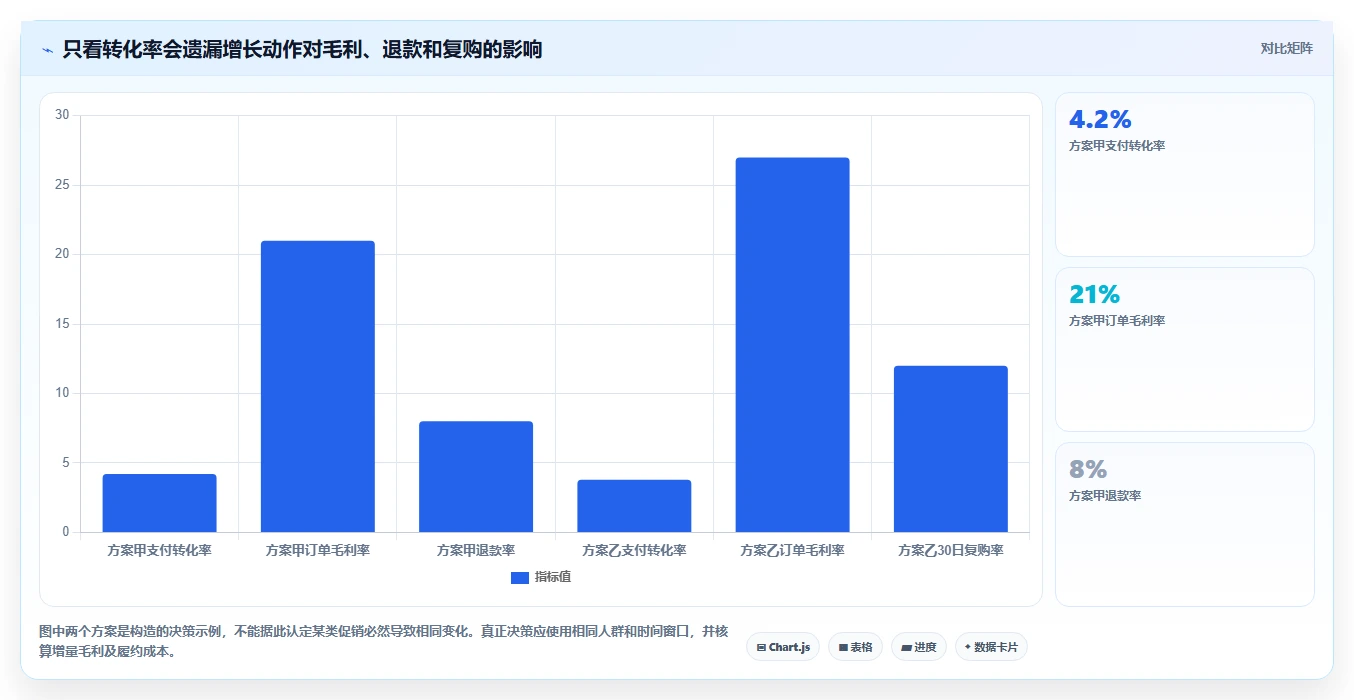Image resolution: width=1354 pixels, height=700 pixels.
Task: Open the 4.2% 方案甲支付转化率 card
Action: tap(1185, 174)
